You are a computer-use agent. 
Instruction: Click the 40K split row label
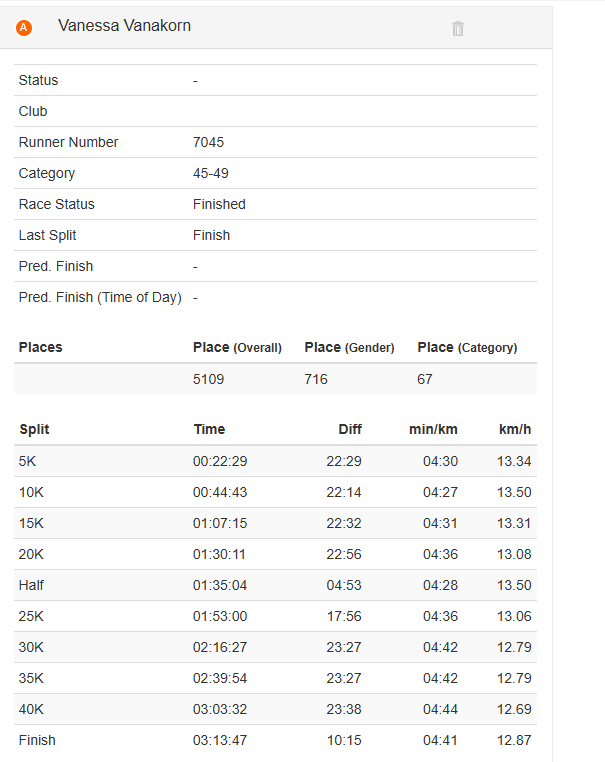point(31,709)
